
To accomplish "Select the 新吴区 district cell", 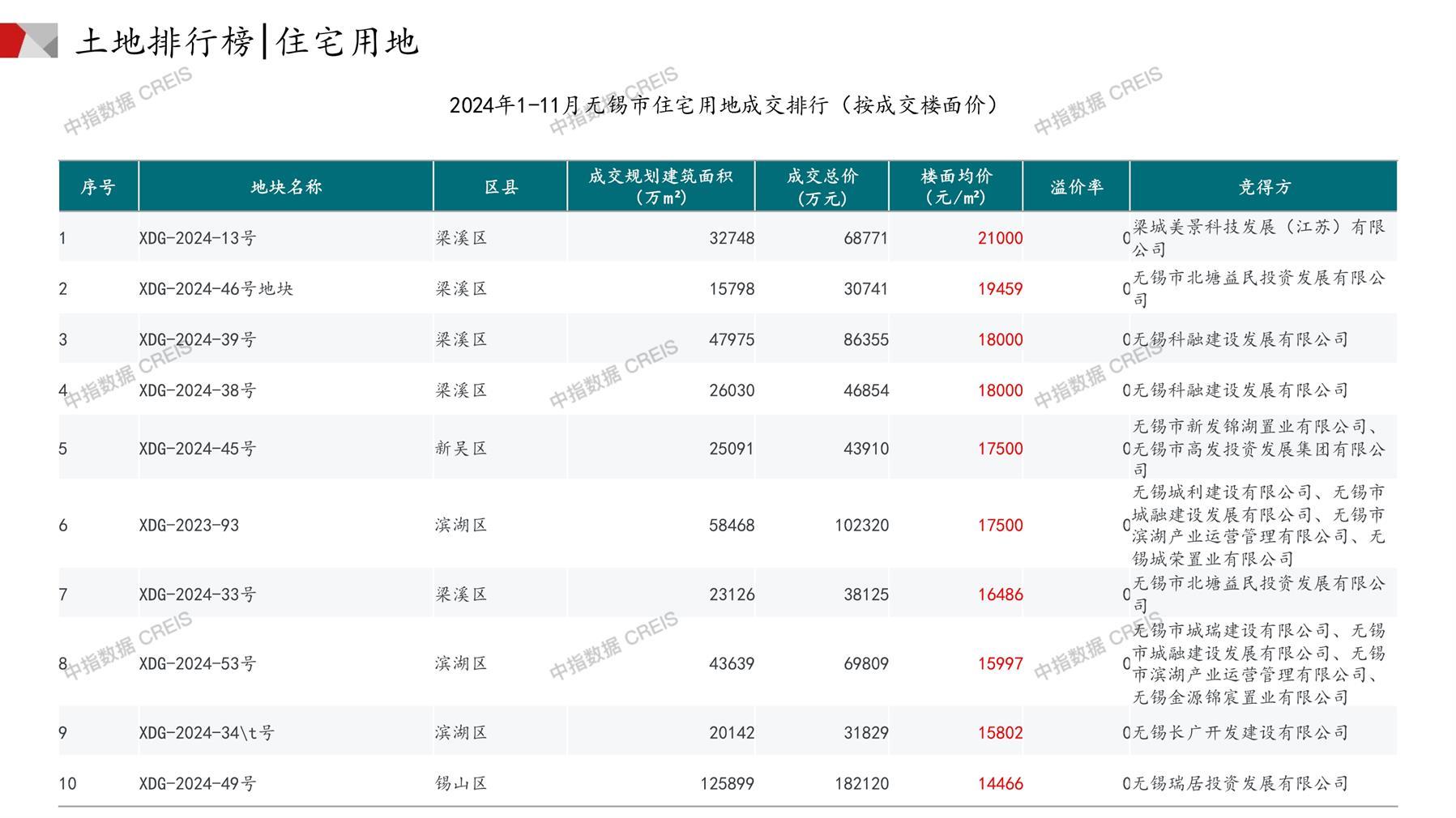I will 461,449.
